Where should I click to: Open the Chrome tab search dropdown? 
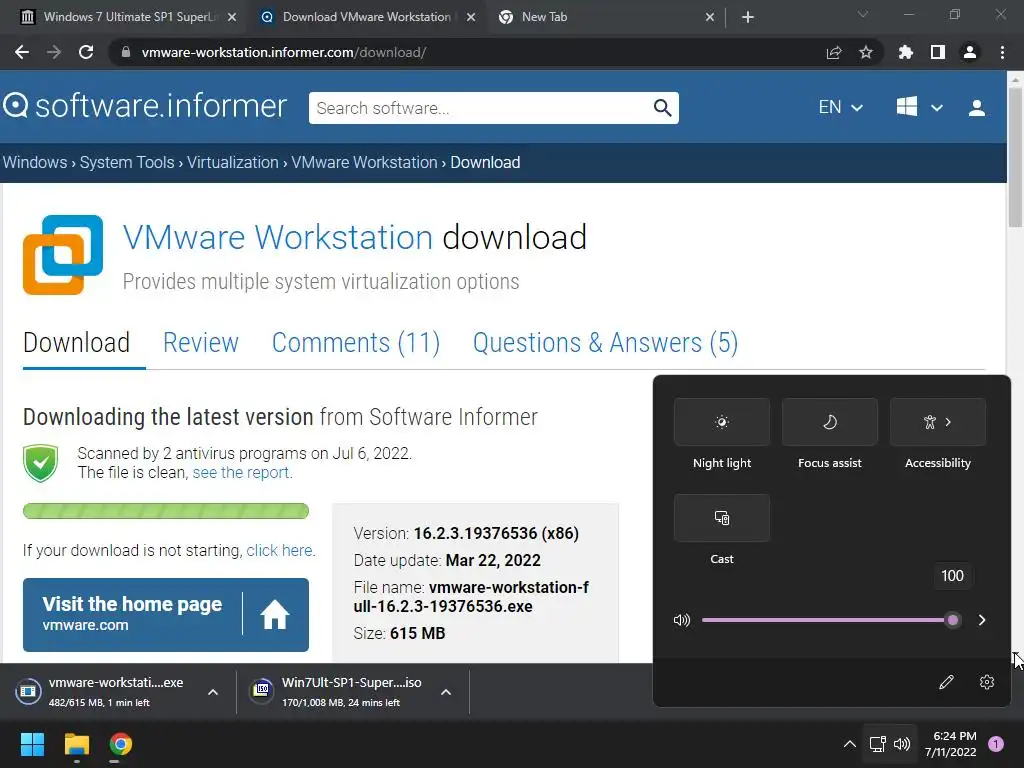click(x=863, y=14)
